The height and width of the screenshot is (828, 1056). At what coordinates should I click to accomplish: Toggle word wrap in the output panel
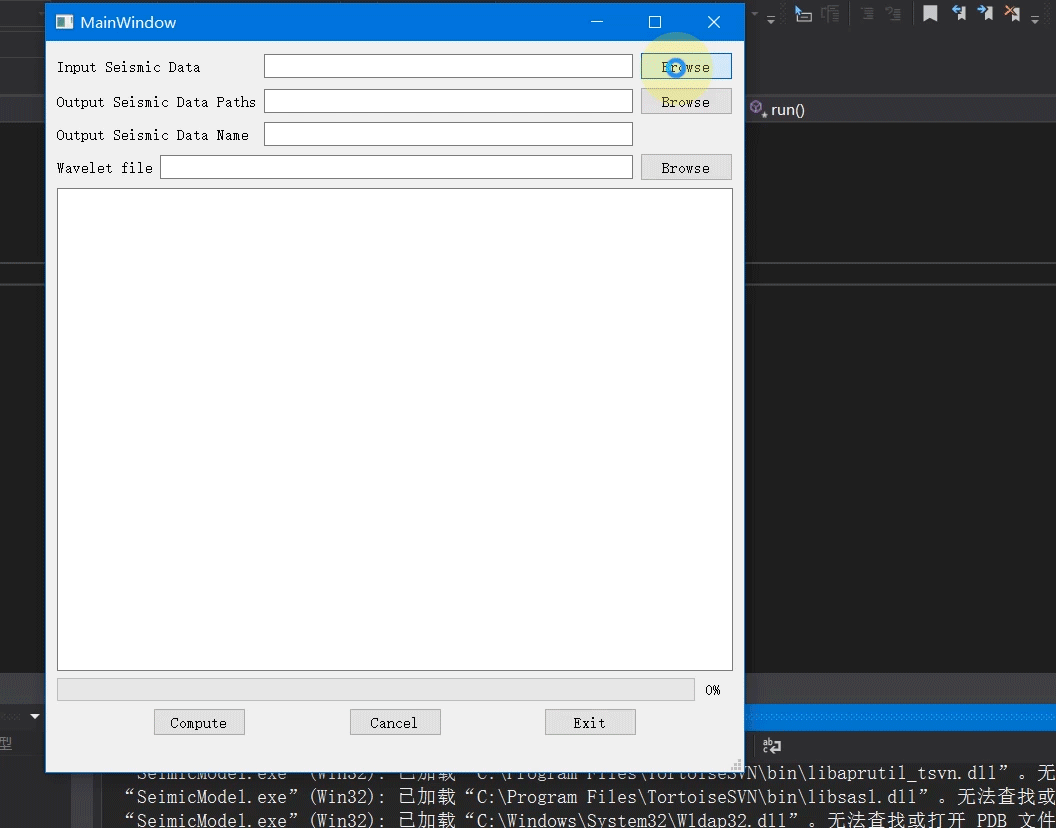pos(772,746)
